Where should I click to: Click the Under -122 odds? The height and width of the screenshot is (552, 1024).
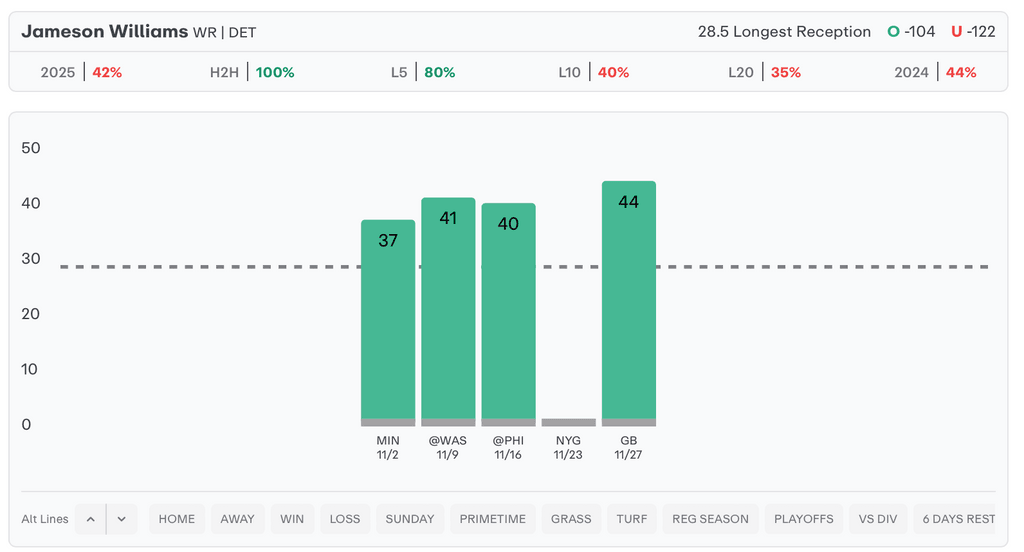[x=973, y=32]
